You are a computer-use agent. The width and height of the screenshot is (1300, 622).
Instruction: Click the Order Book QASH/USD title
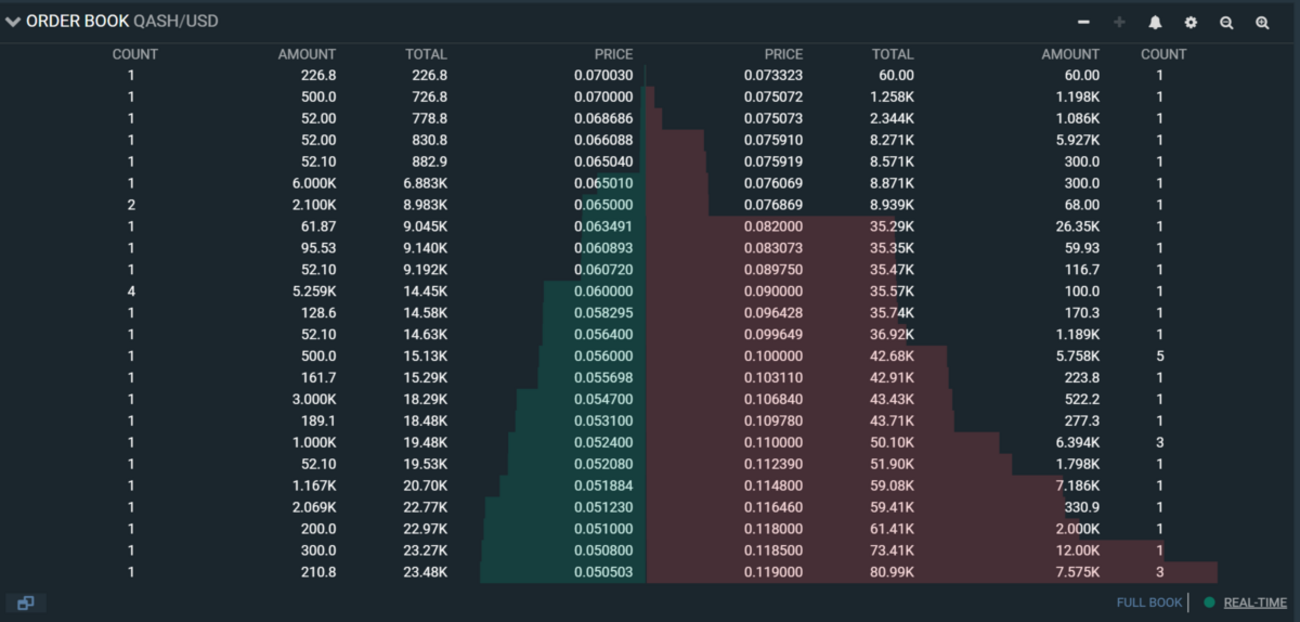coord(122,21)
